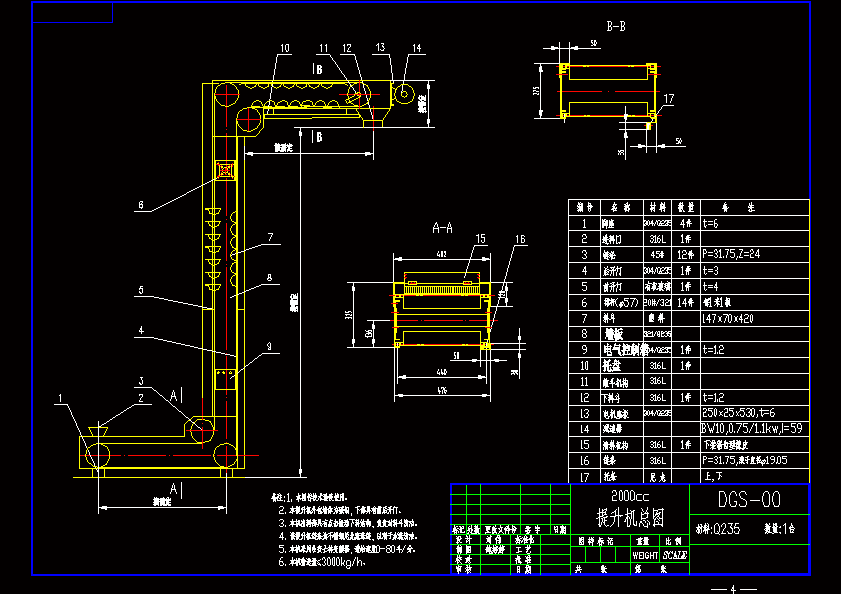The height and width of the screenshot is (594, 841).
Task: Click the 45# material cell
Action: [x=658, y=254]
